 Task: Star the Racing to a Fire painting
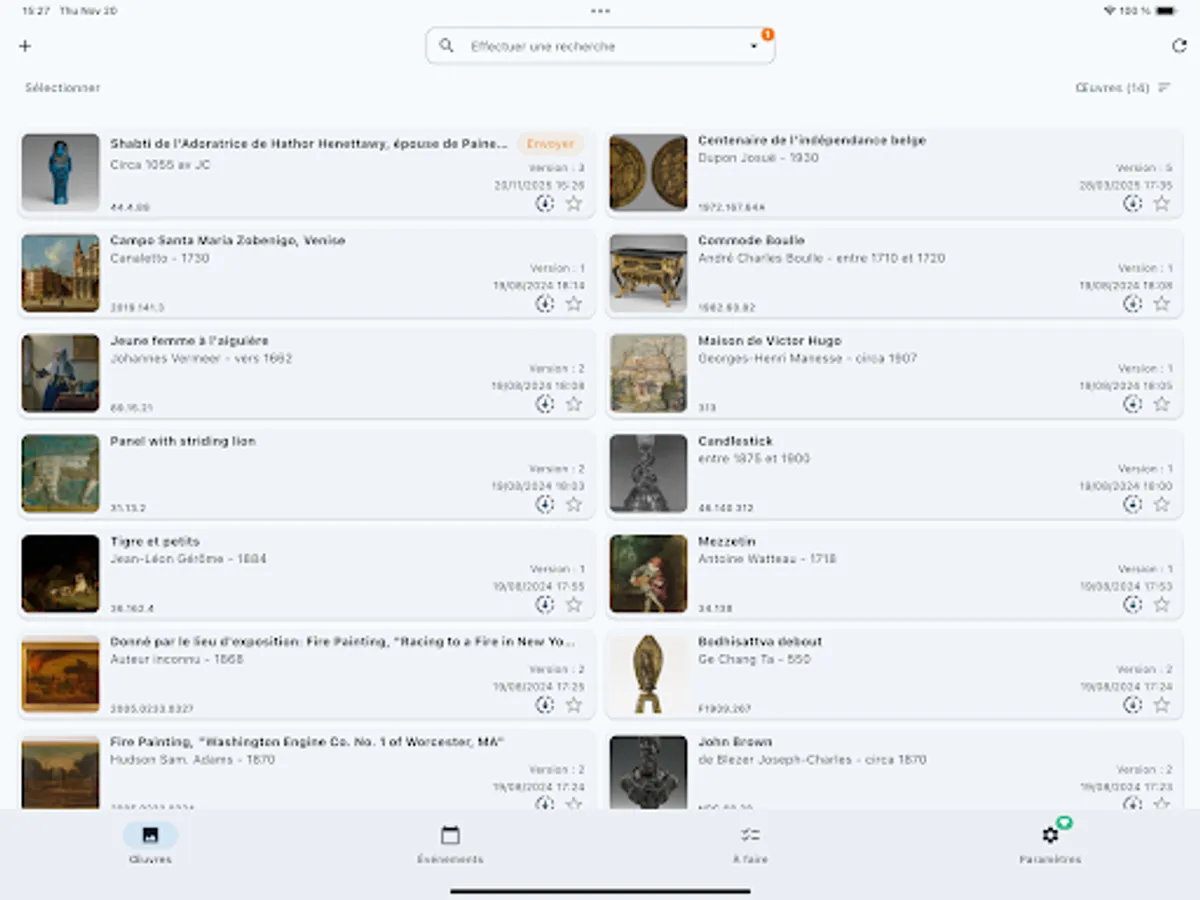[574, 705]
